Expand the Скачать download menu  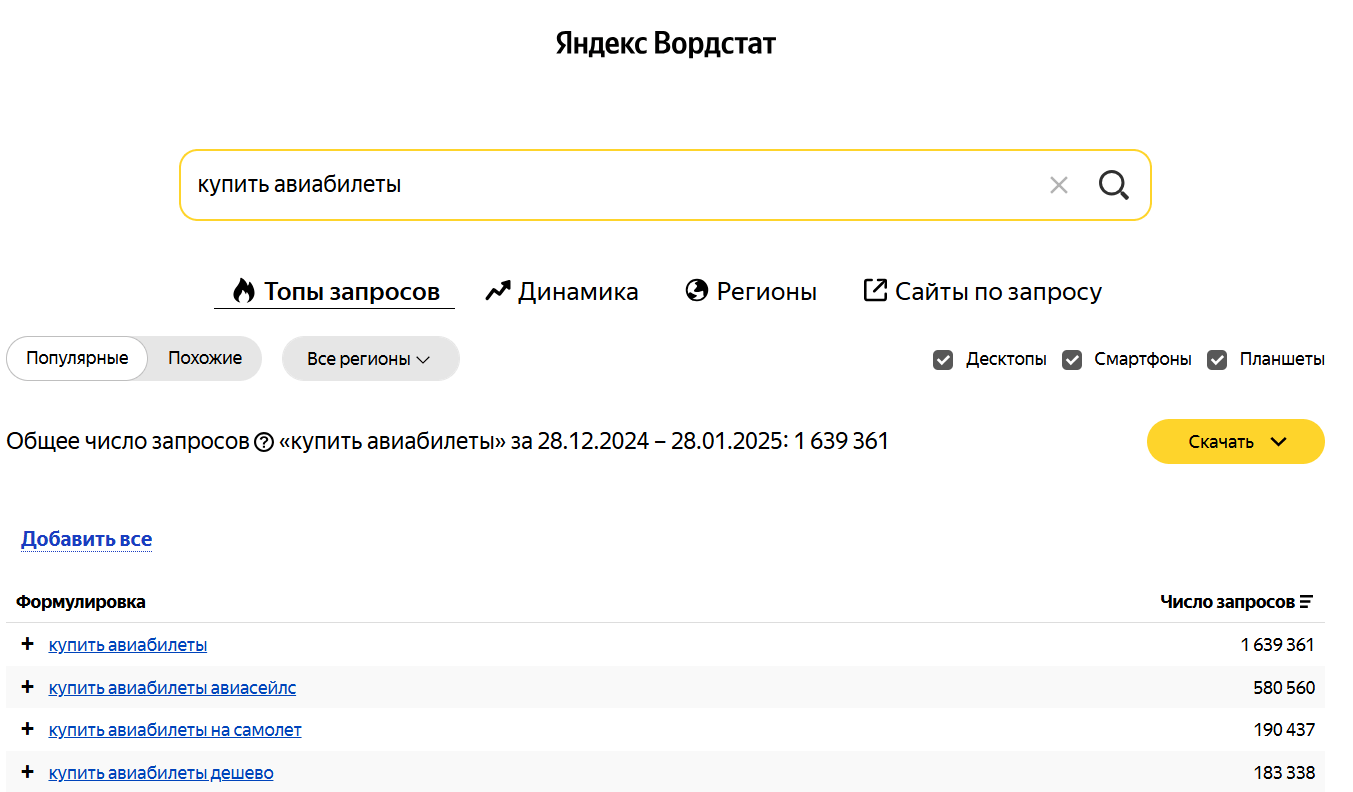(x=1235, y=442)
